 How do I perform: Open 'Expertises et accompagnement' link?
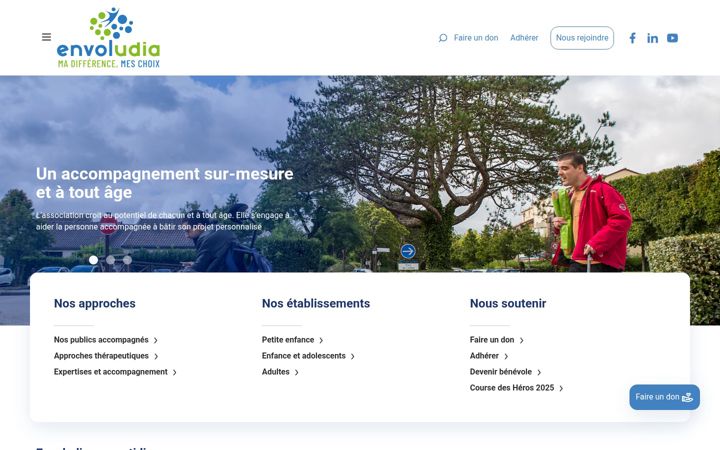[x=115, y=372]
